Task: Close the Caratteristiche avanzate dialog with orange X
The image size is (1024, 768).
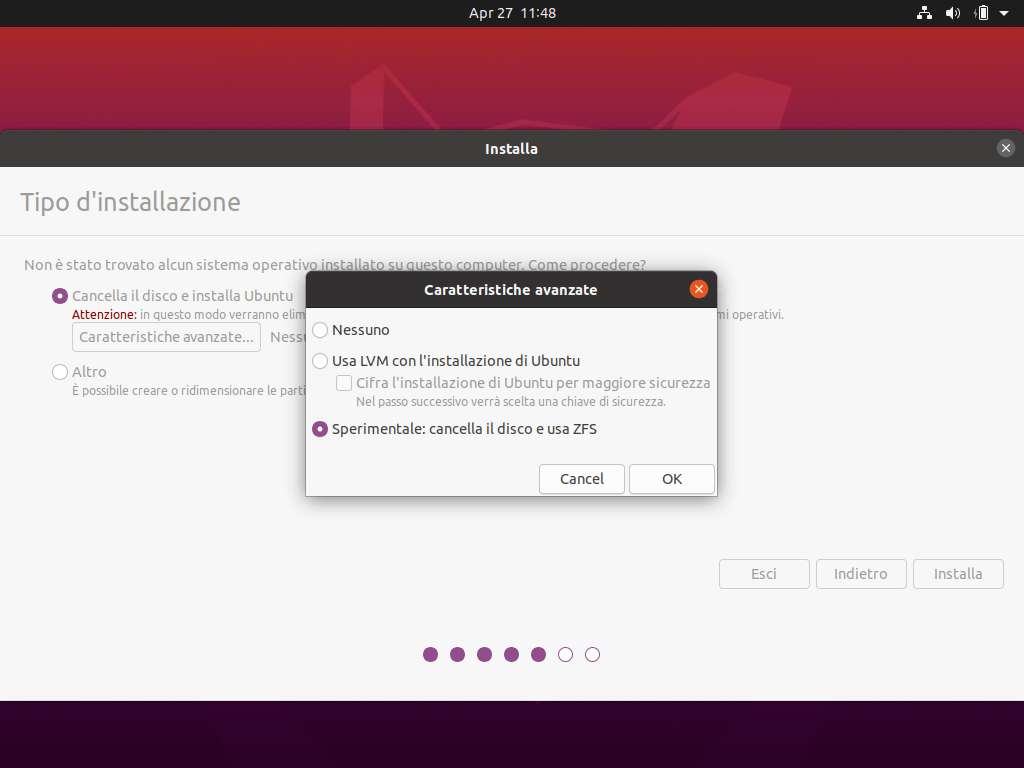Action: pos(699,289)
